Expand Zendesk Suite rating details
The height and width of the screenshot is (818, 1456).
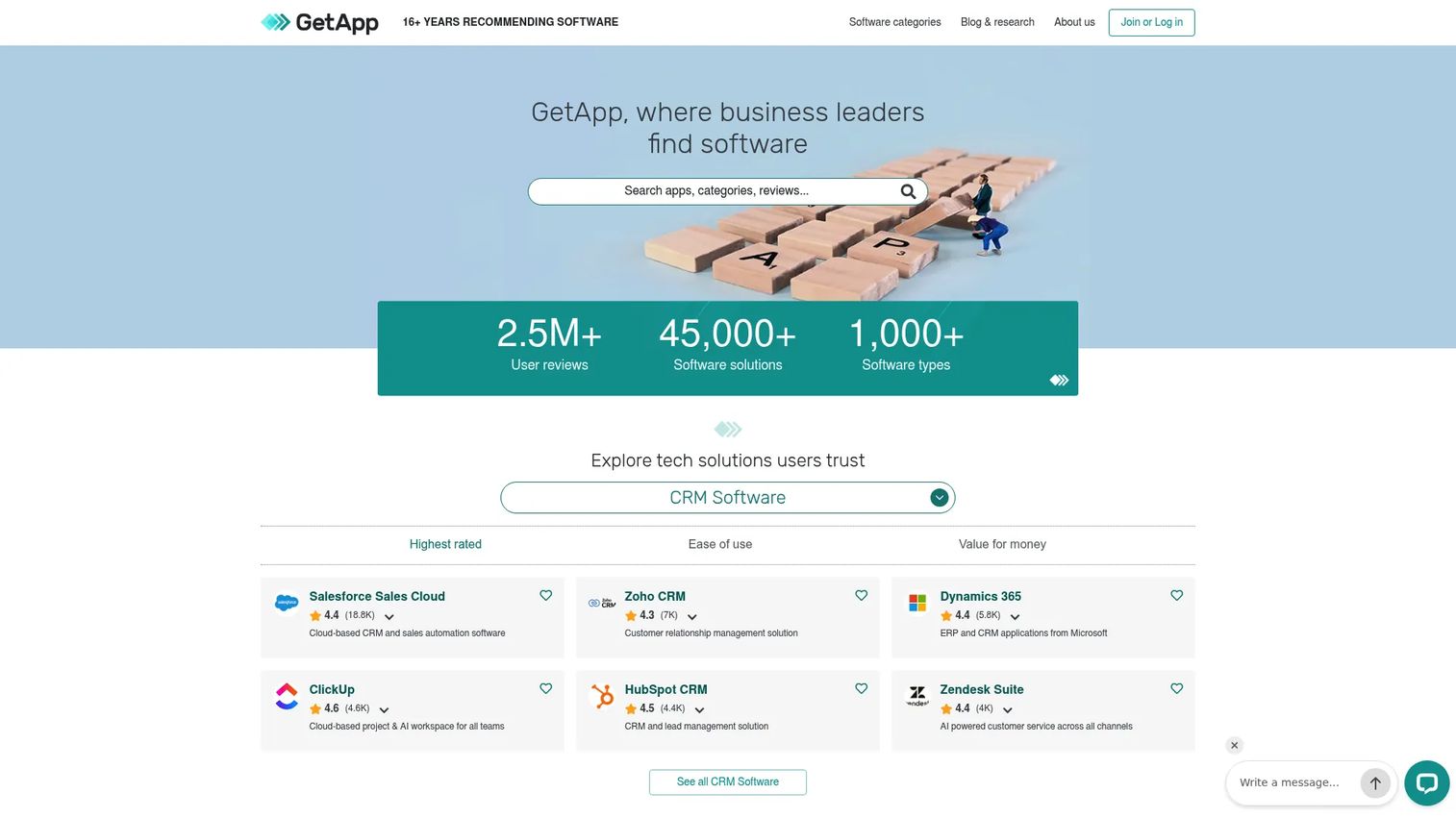tap(1007, 710)
